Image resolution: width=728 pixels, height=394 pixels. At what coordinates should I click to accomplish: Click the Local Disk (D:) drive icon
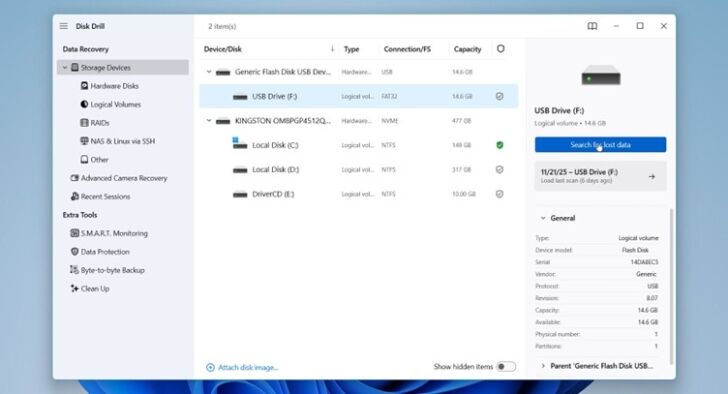(240, 170)
